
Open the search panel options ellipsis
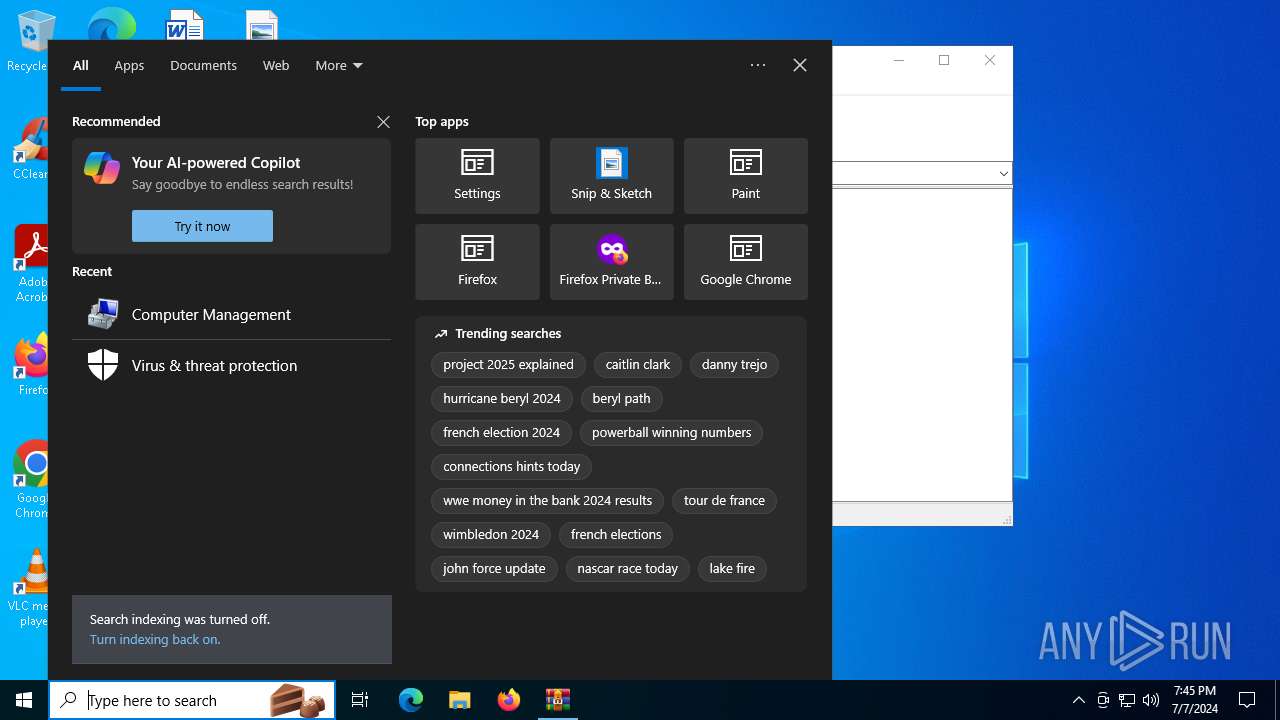(758, 65)
